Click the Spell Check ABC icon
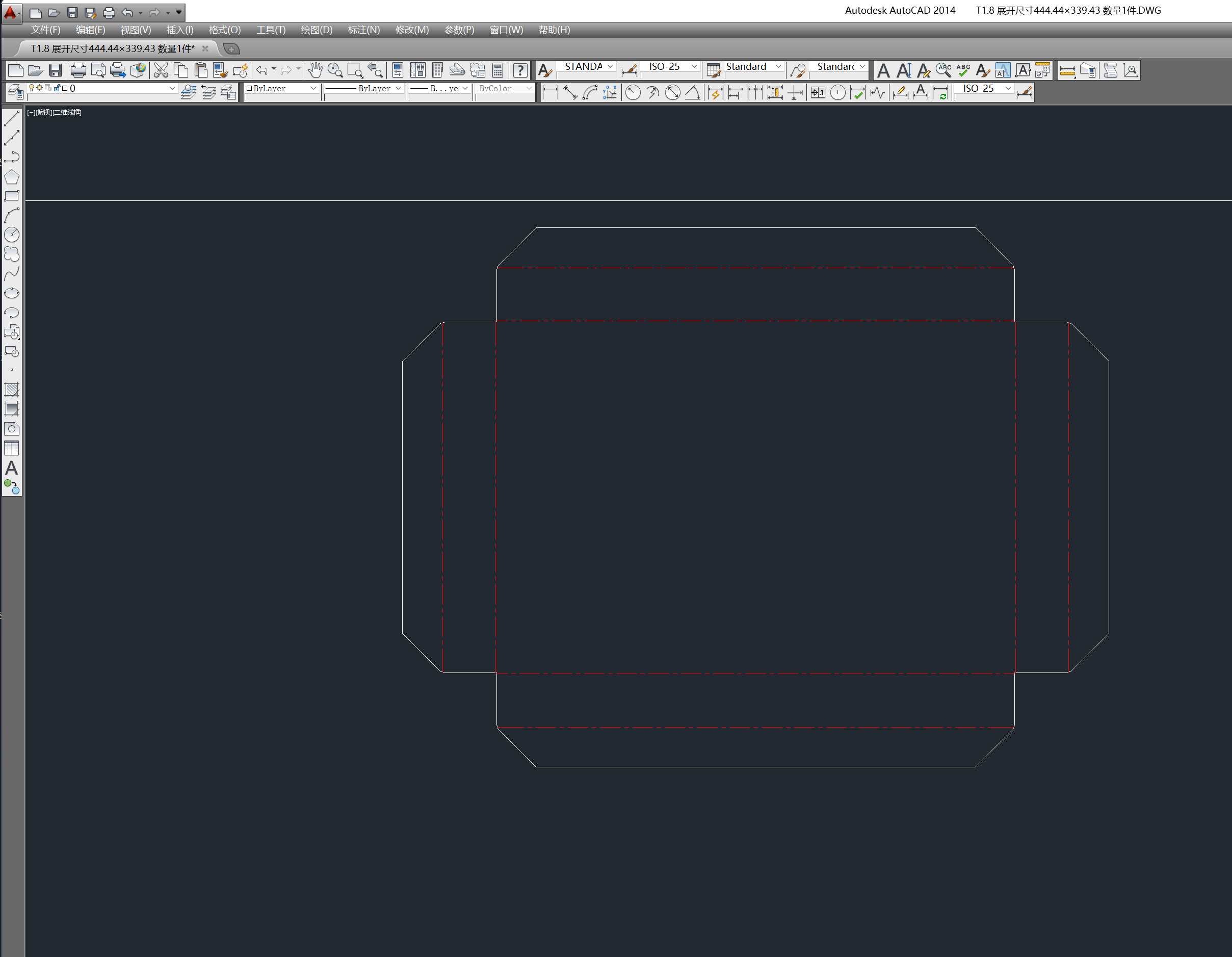 pos(963,70)
